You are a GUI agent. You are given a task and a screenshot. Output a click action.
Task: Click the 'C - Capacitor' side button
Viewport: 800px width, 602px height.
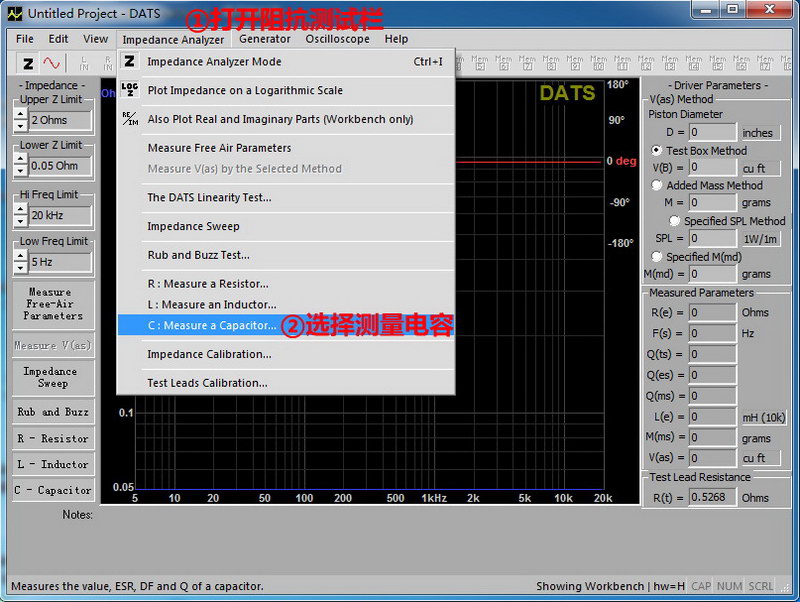pos(53,491)
